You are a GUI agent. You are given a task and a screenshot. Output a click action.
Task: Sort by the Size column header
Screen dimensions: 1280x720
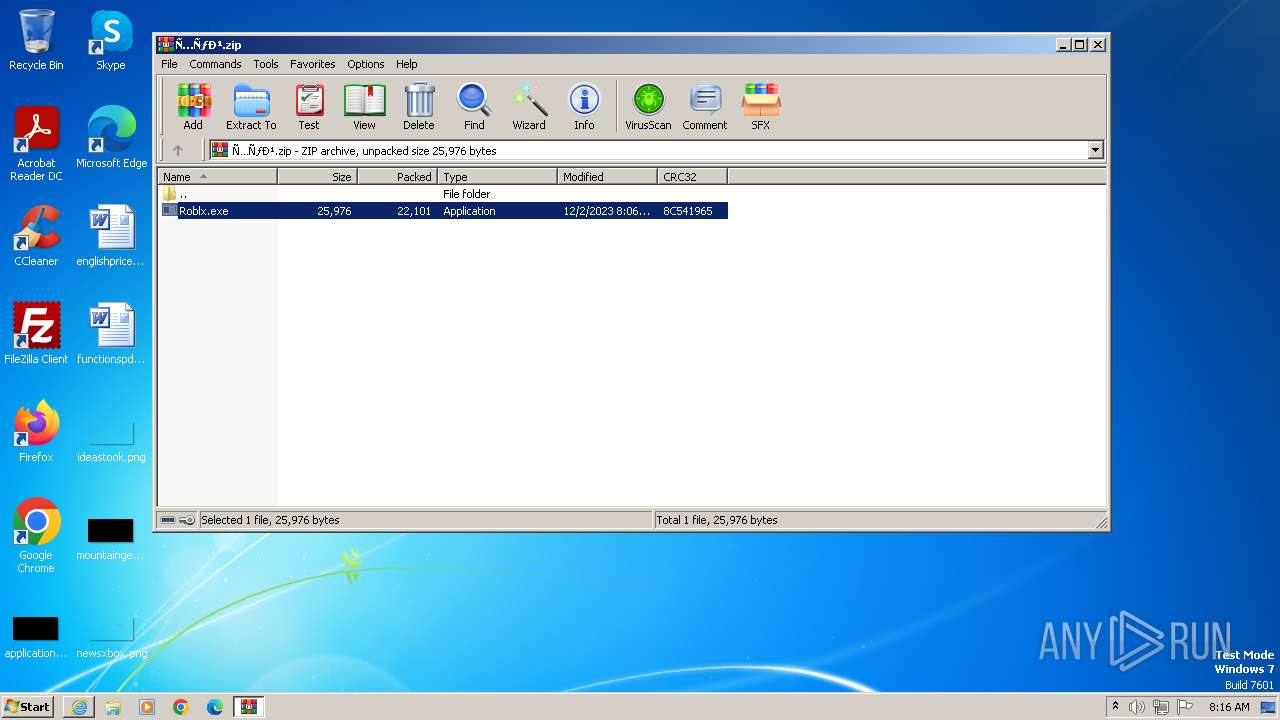click(x=318, y=177)
